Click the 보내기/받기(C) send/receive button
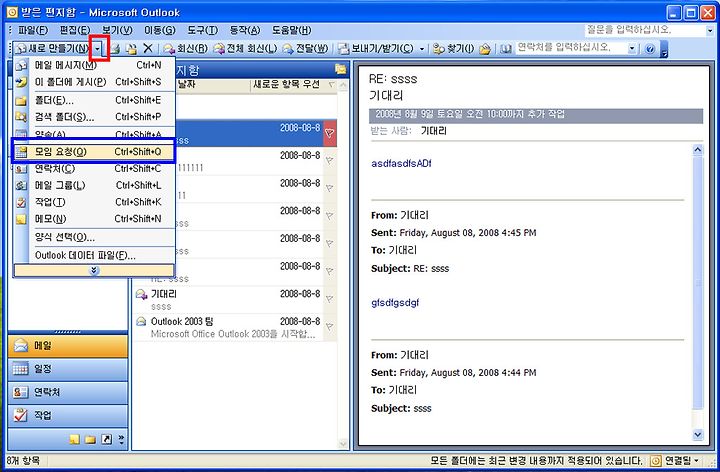 point(376,48)
